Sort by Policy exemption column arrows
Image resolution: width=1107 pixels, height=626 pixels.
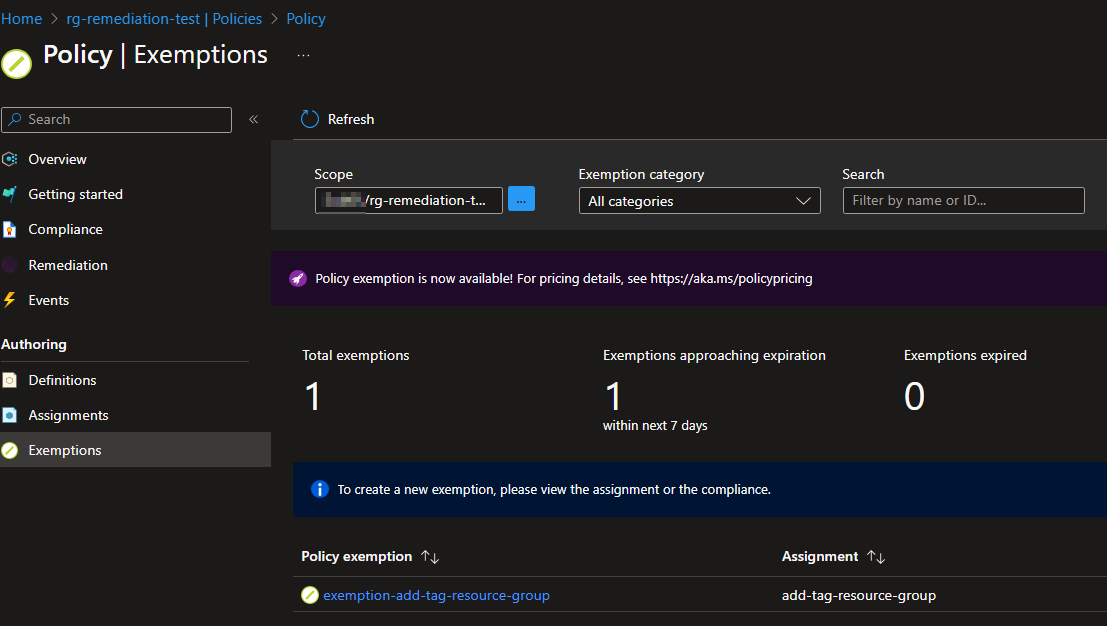(430, 557)
